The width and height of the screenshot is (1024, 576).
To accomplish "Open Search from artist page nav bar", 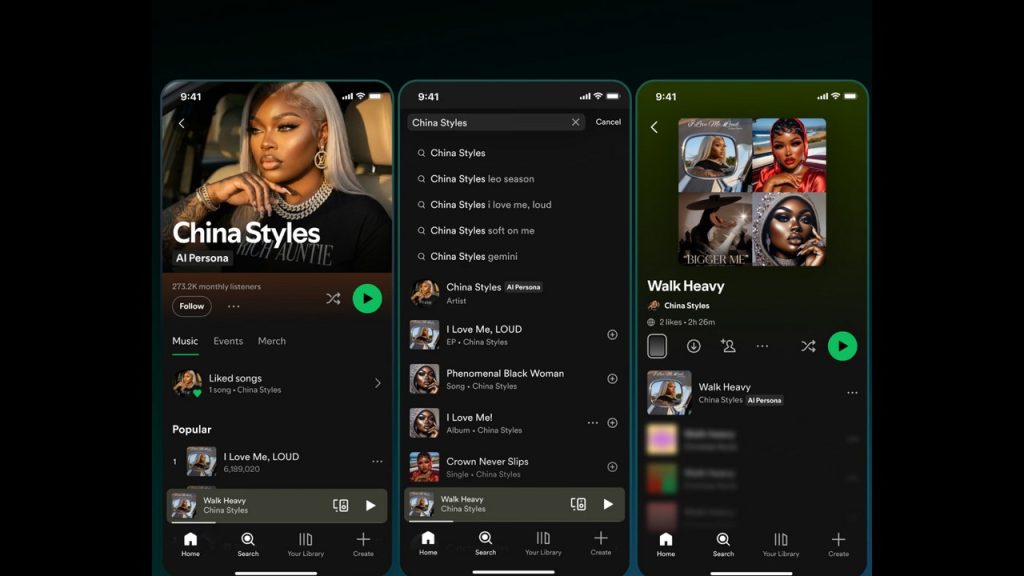I will coord(248,544).
